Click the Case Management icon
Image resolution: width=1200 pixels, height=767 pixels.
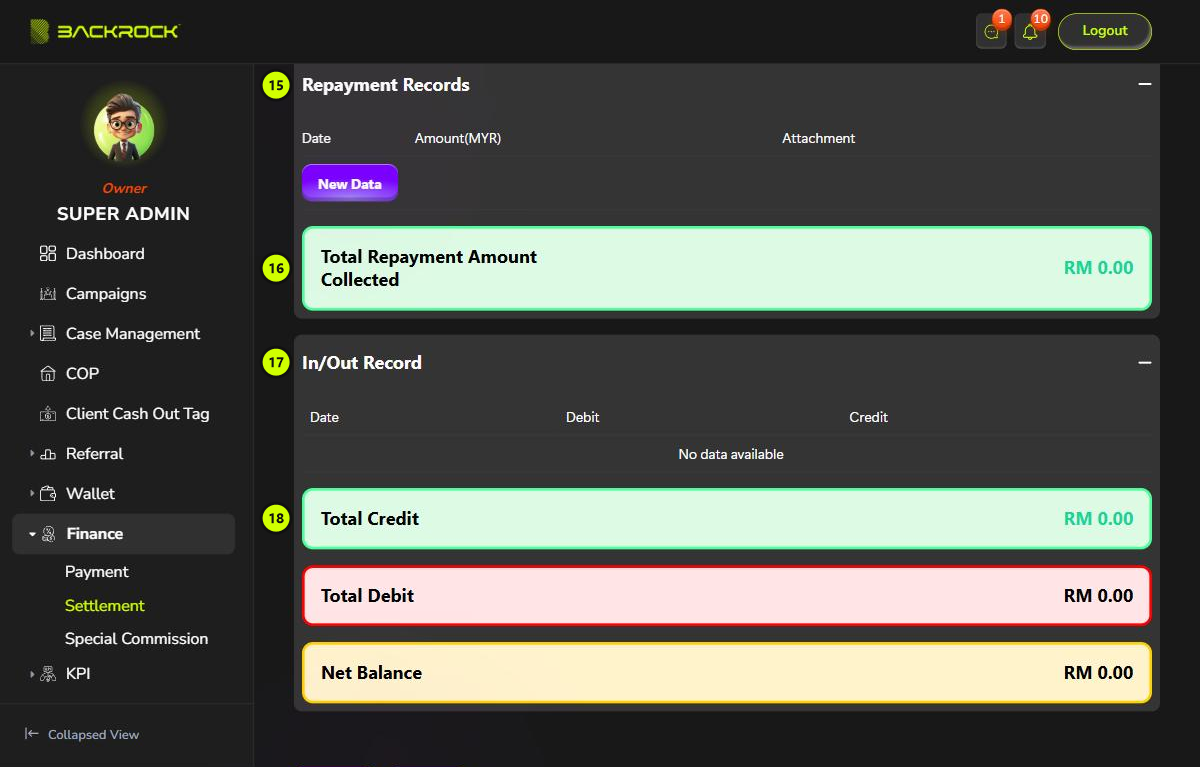(x=48, y=334)
